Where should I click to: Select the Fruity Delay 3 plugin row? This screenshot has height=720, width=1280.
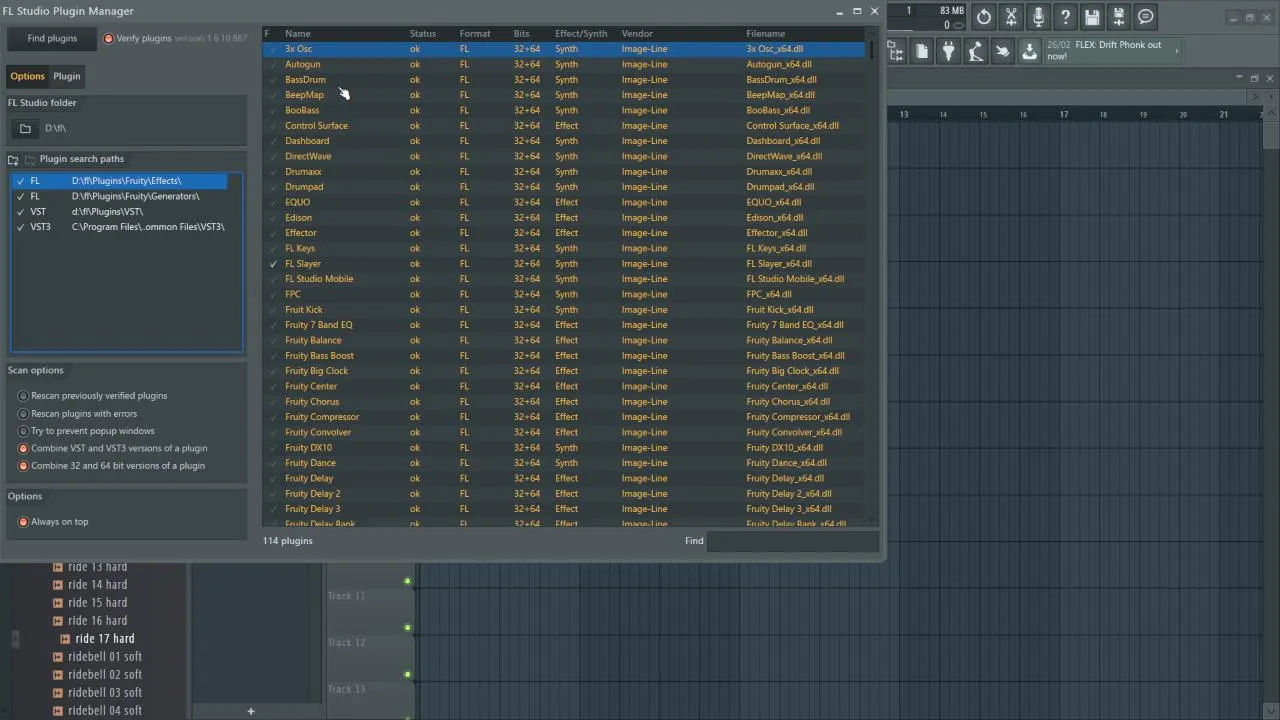click(566, 509)
